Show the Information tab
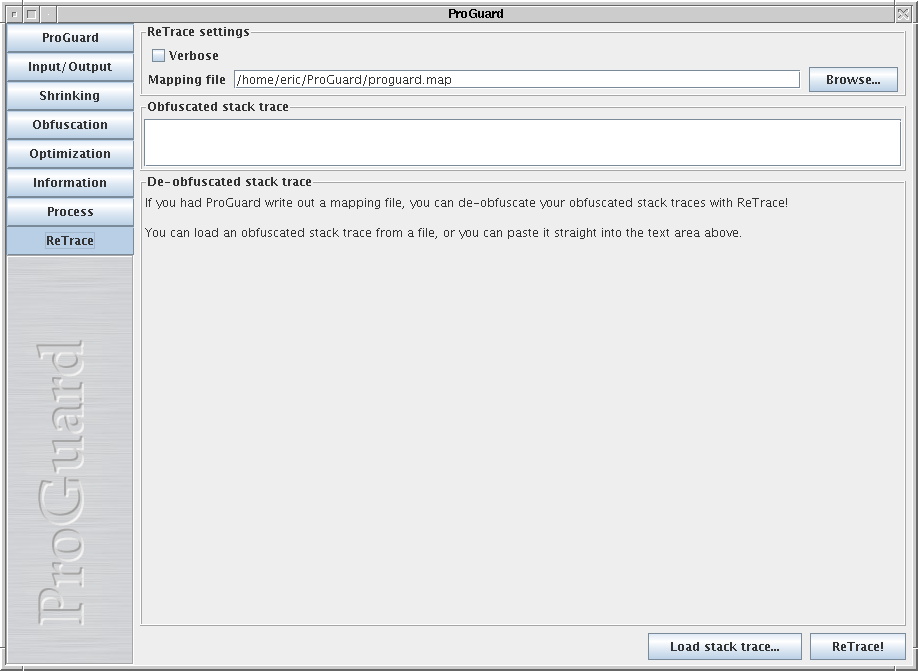The image size is (918, 671). coord(70,183)
